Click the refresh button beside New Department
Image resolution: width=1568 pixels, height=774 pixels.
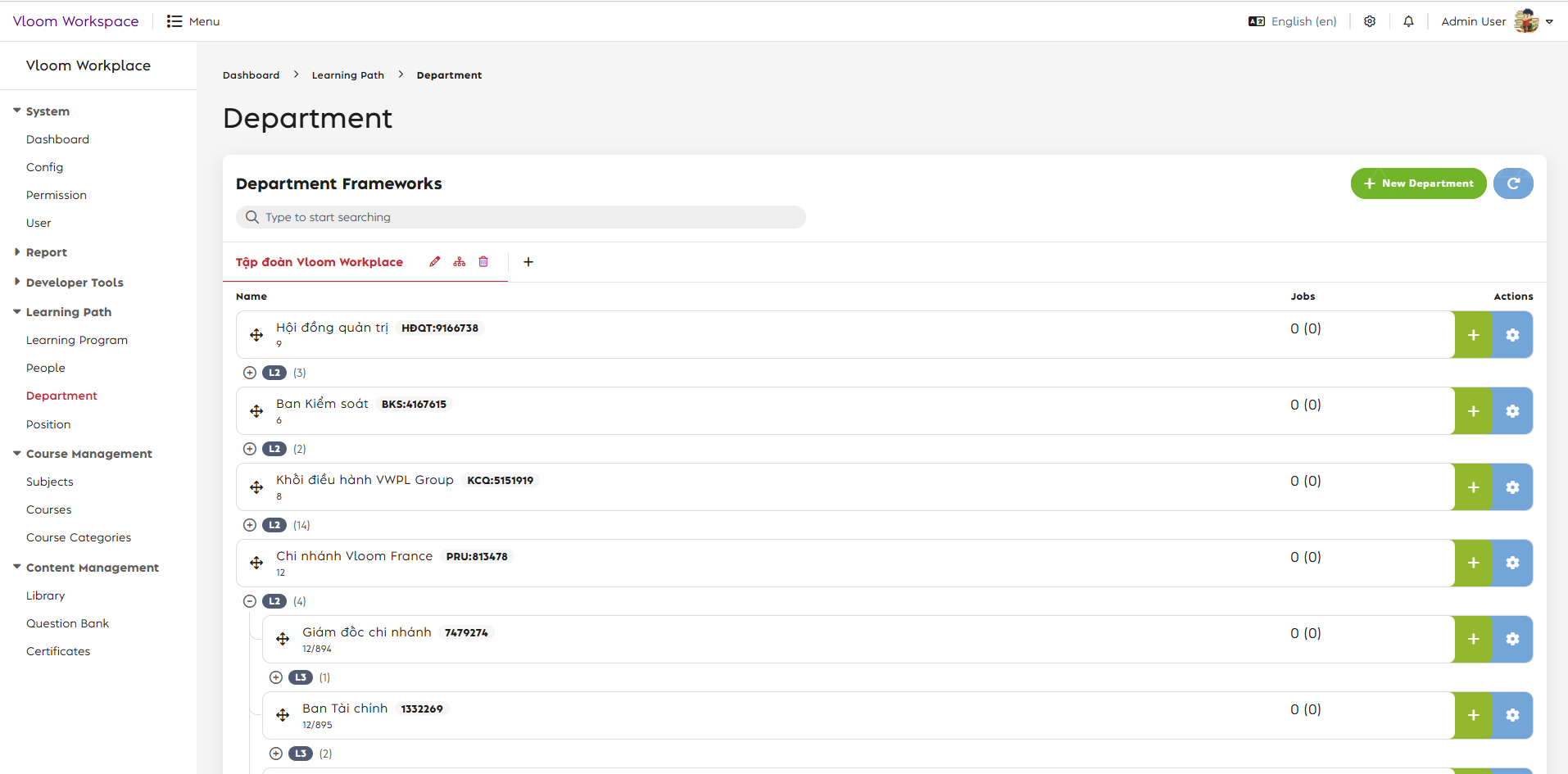(1513, 183)
